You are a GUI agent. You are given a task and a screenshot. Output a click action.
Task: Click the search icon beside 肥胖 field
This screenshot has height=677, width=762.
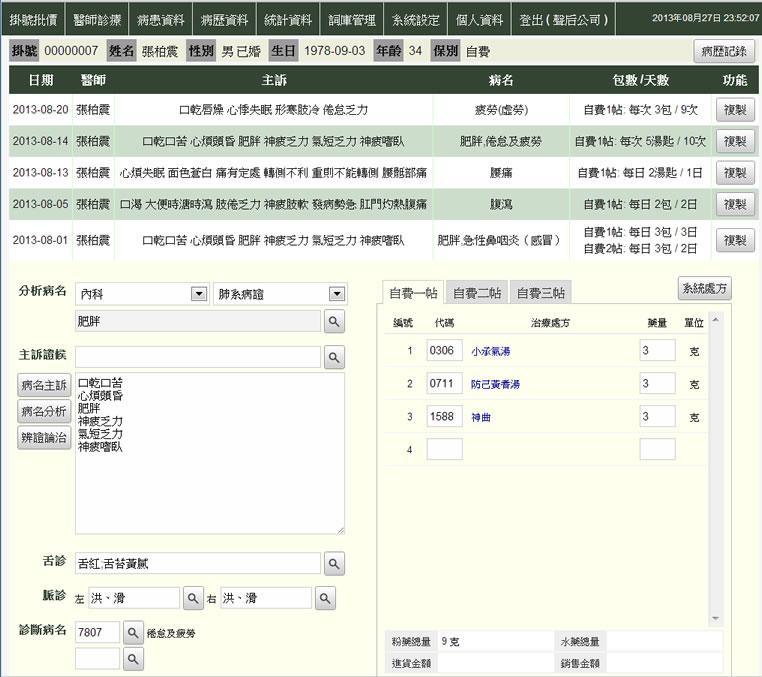pos(334,321)
